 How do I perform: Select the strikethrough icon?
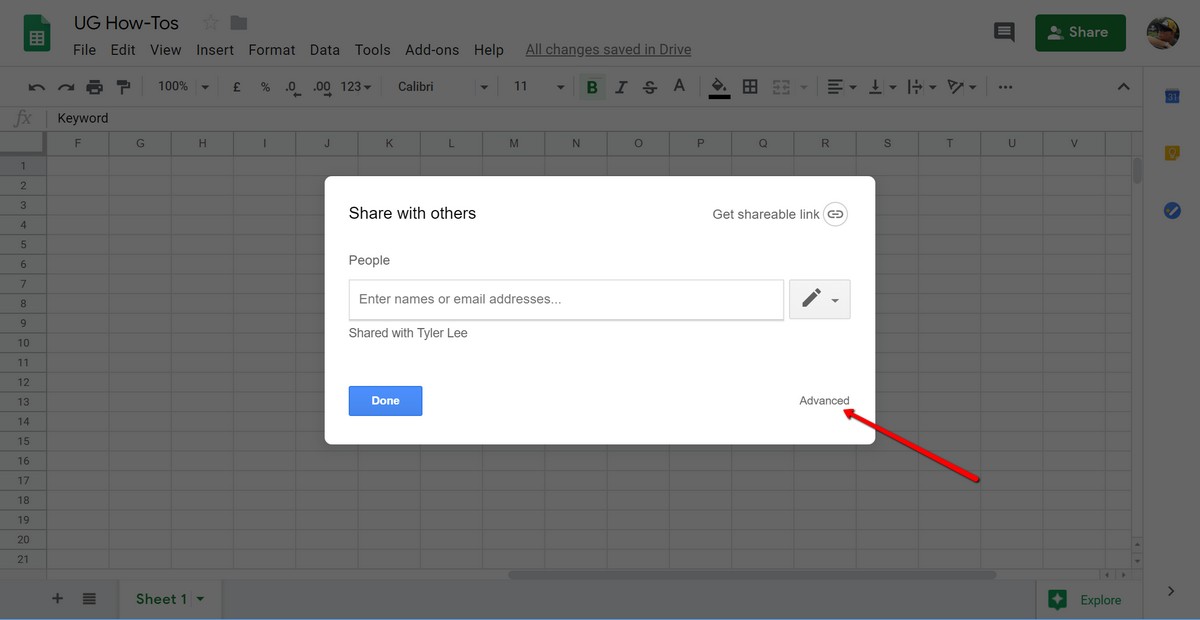649,86
